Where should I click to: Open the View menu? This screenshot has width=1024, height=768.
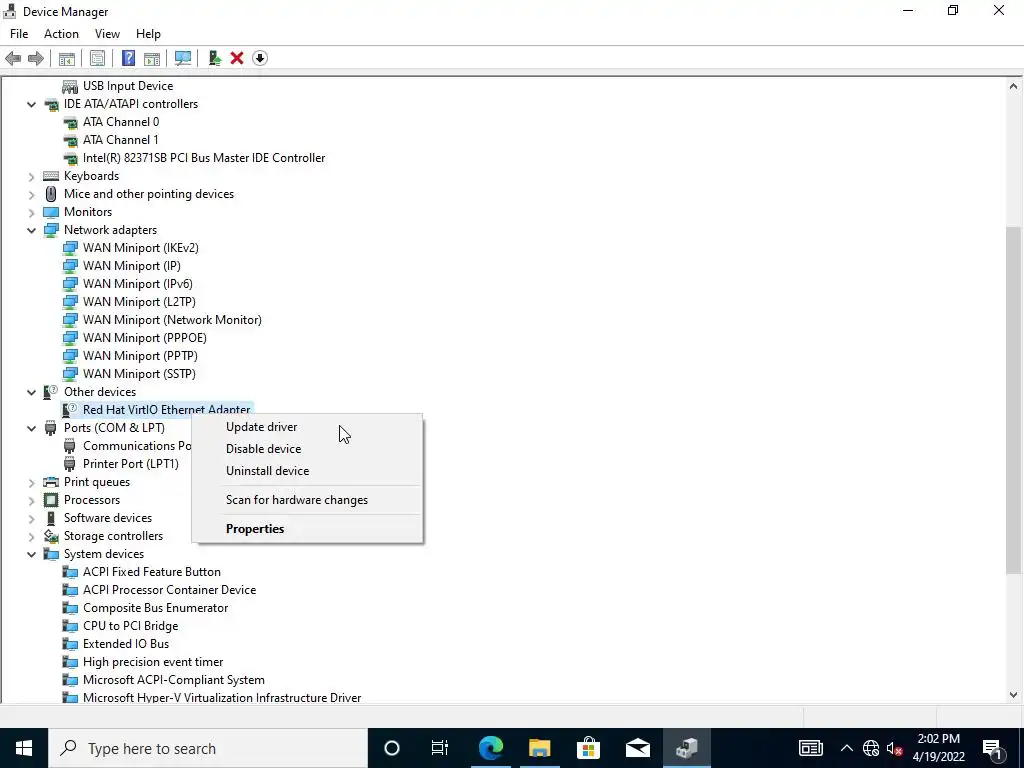tap(107, 34)
